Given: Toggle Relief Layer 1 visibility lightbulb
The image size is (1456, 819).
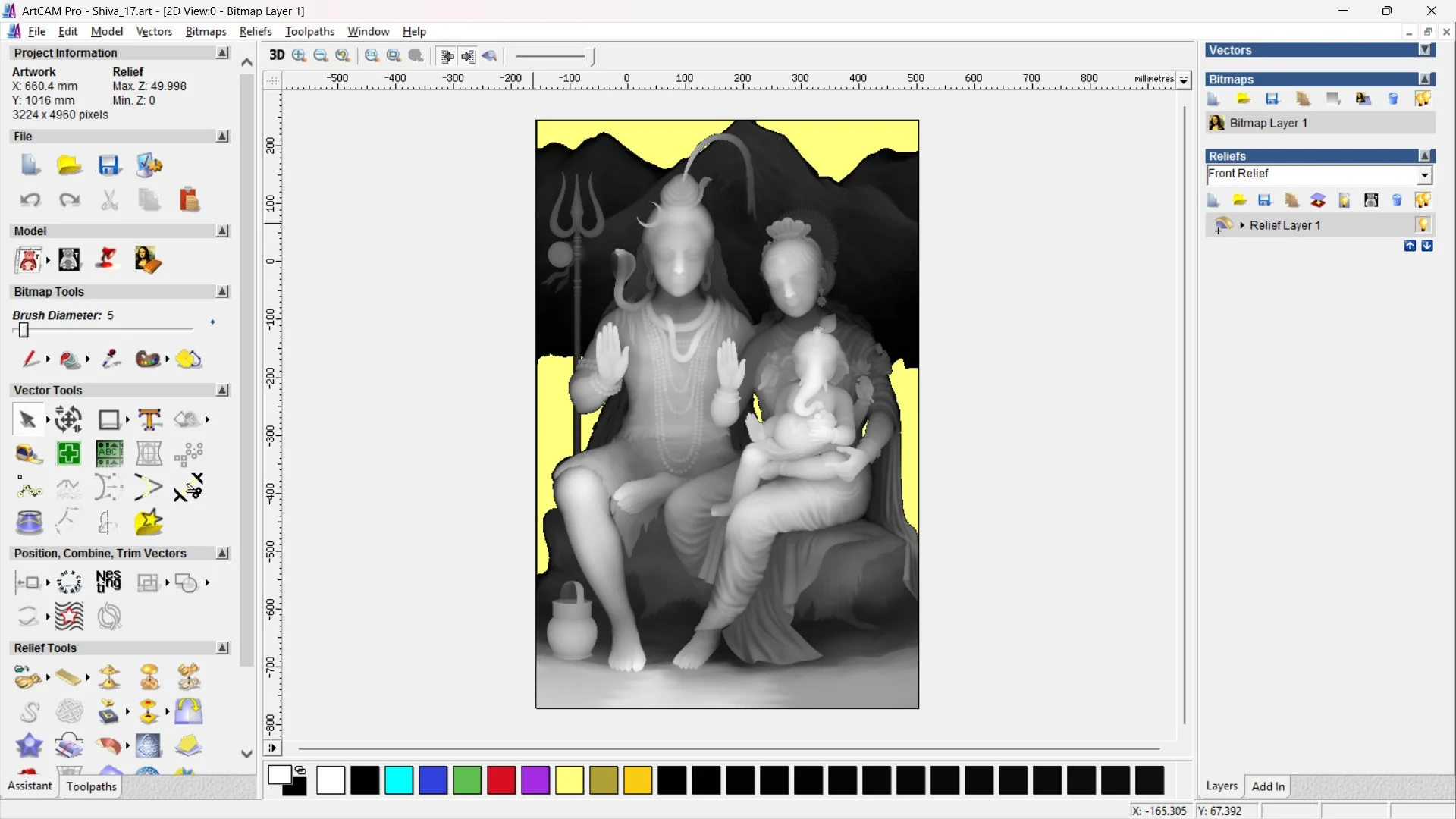Looking at the screenshot, I should pos(1423,225).
